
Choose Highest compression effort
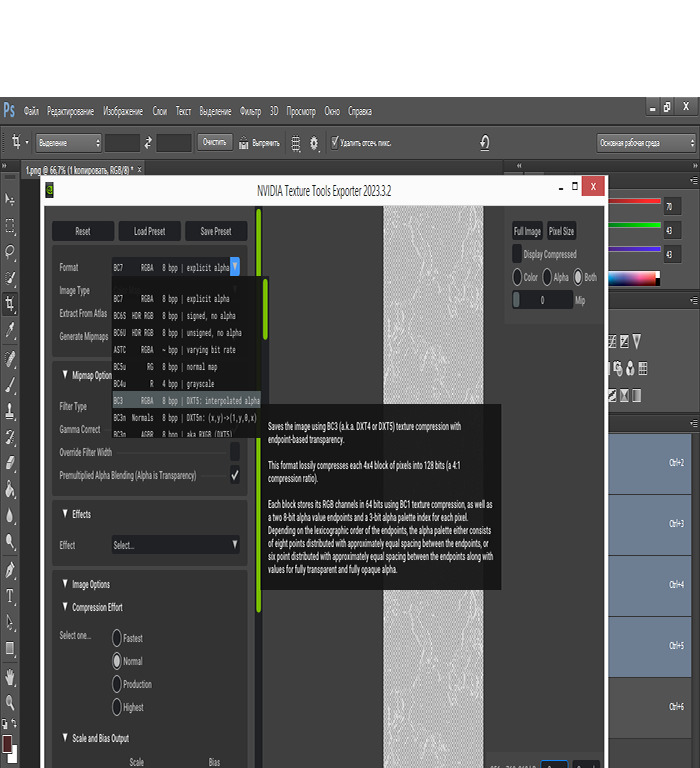click(x=117, y=707)
